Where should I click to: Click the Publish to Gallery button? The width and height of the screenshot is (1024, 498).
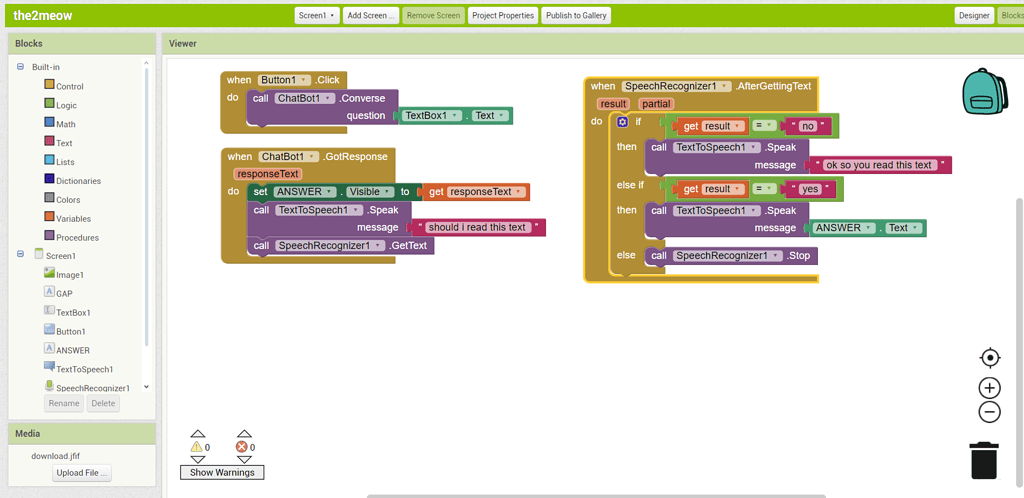[576, 16]
